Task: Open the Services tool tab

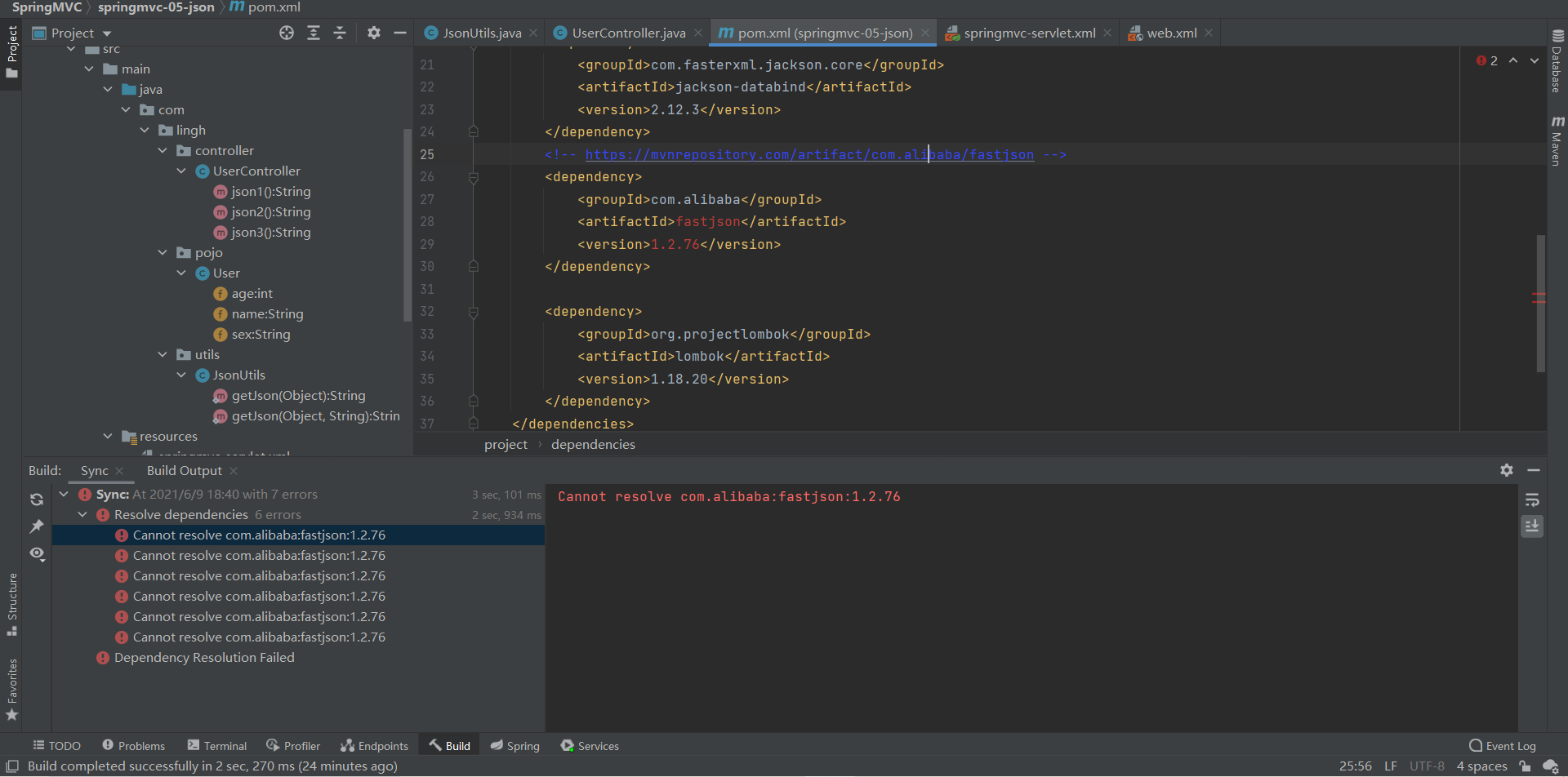Action: [590, 746]
